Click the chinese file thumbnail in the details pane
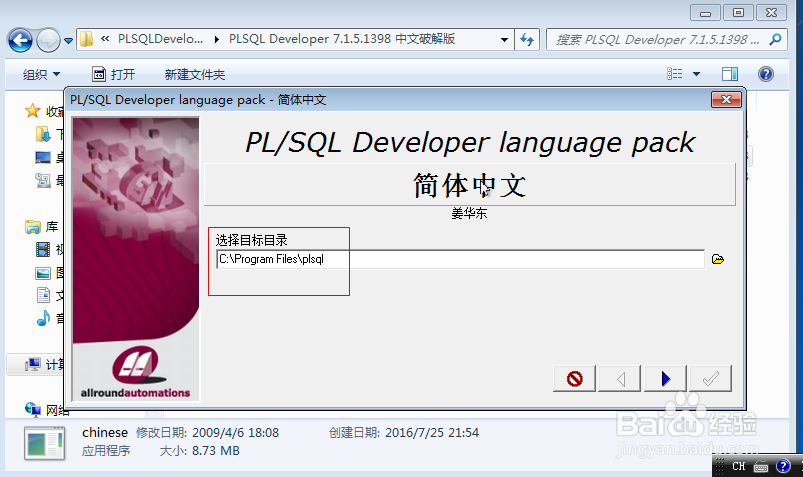Image resolution: width=803 pixels, height=477 pixels. coord(45,443)
